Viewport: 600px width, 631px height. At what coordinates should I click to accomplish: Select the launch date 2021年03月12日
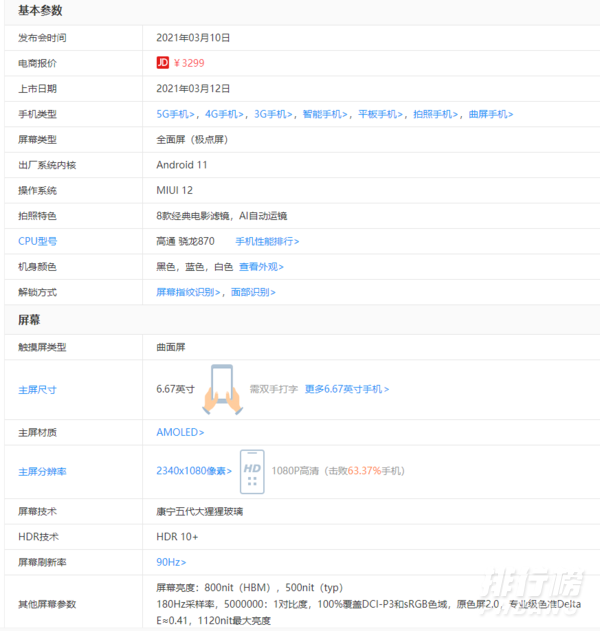[x=193, y=89]
